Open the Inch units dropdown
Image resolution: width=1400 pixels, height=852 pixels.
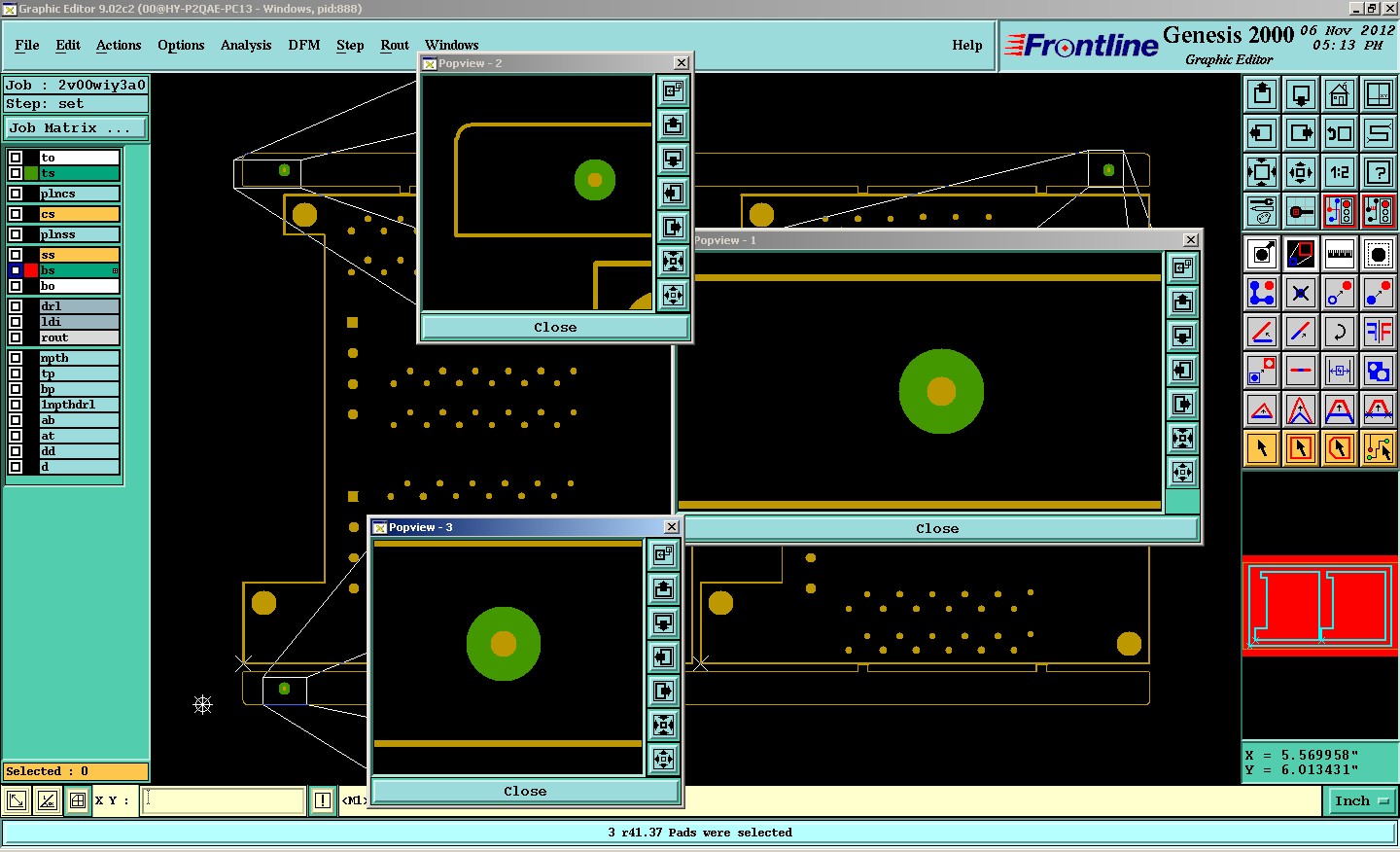coord(1361,801)
